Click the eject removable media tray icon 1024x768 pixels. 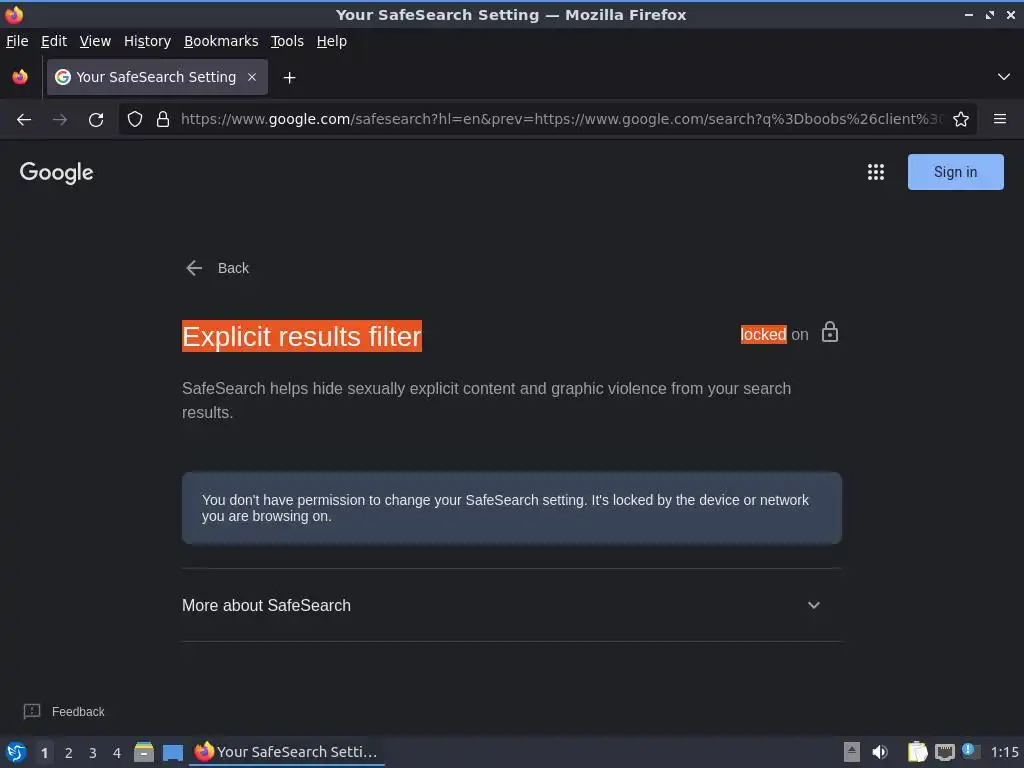[852, 752]
